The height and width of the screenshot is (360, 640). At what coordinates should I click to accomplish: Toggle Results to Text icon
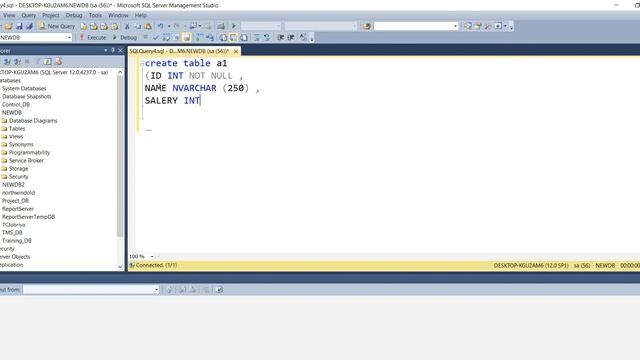223,38
